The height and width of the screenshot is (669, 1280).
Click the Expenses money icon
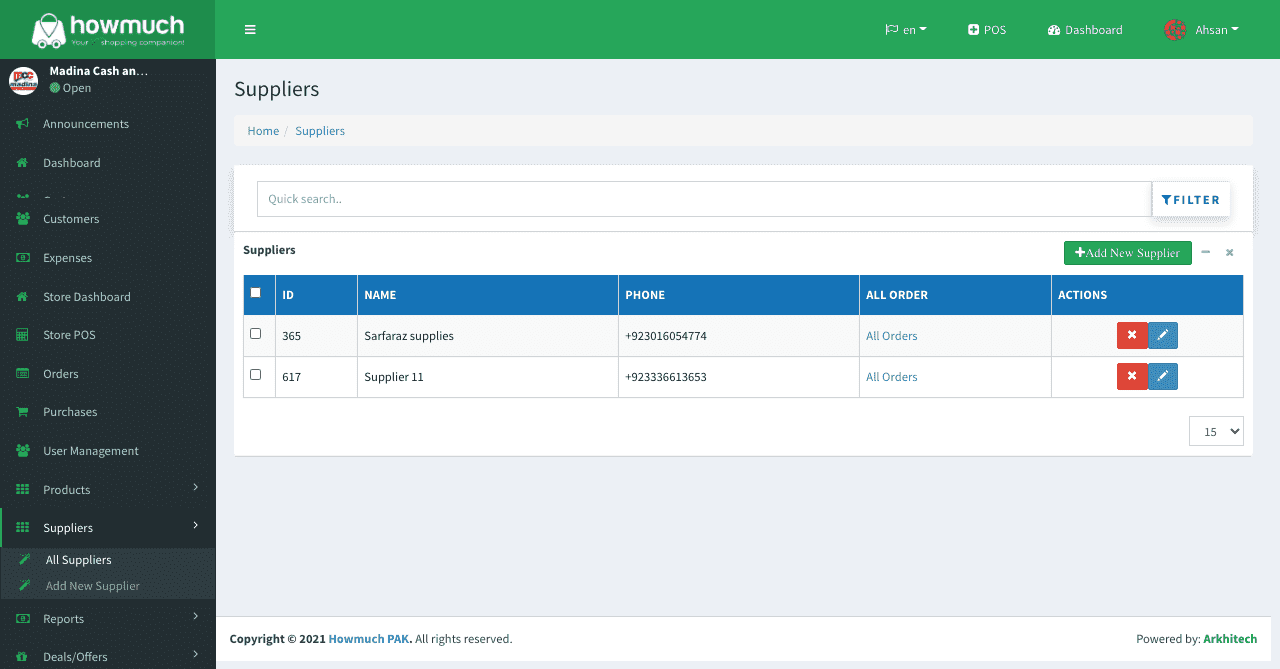tap(22, 258)
